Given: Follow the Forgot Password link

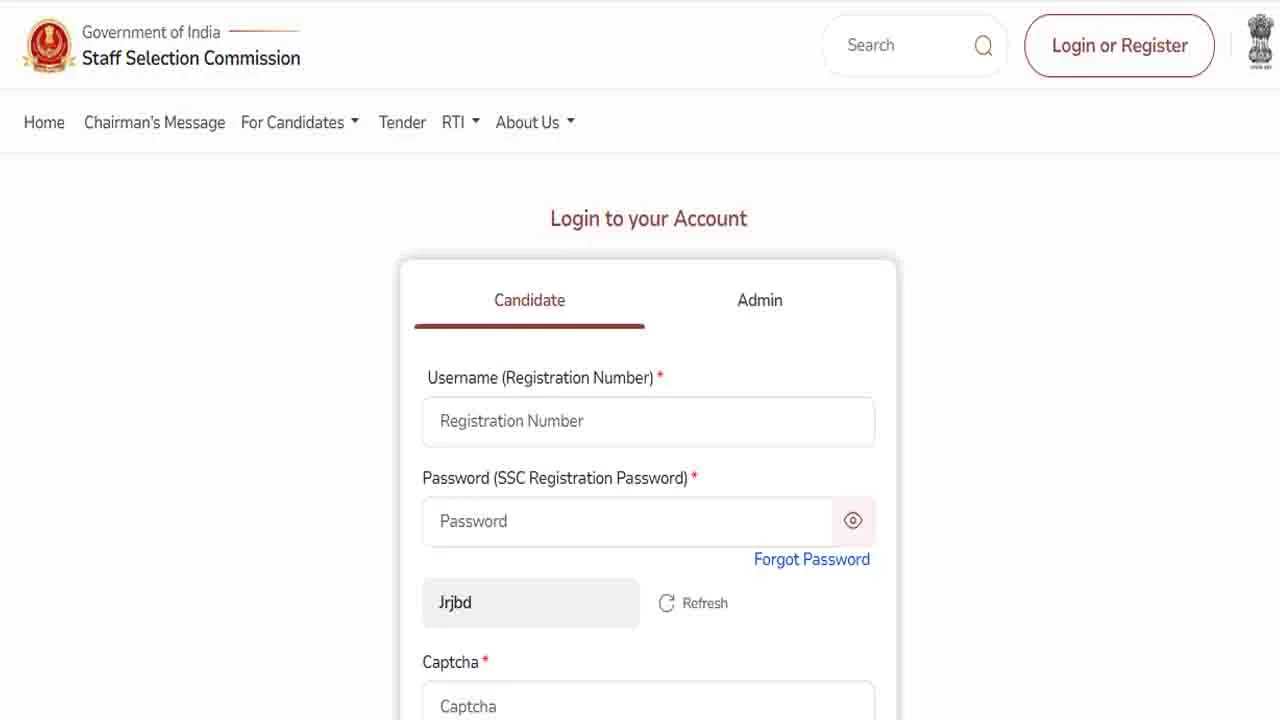Looking at the screenshot, I should [811, 559].
